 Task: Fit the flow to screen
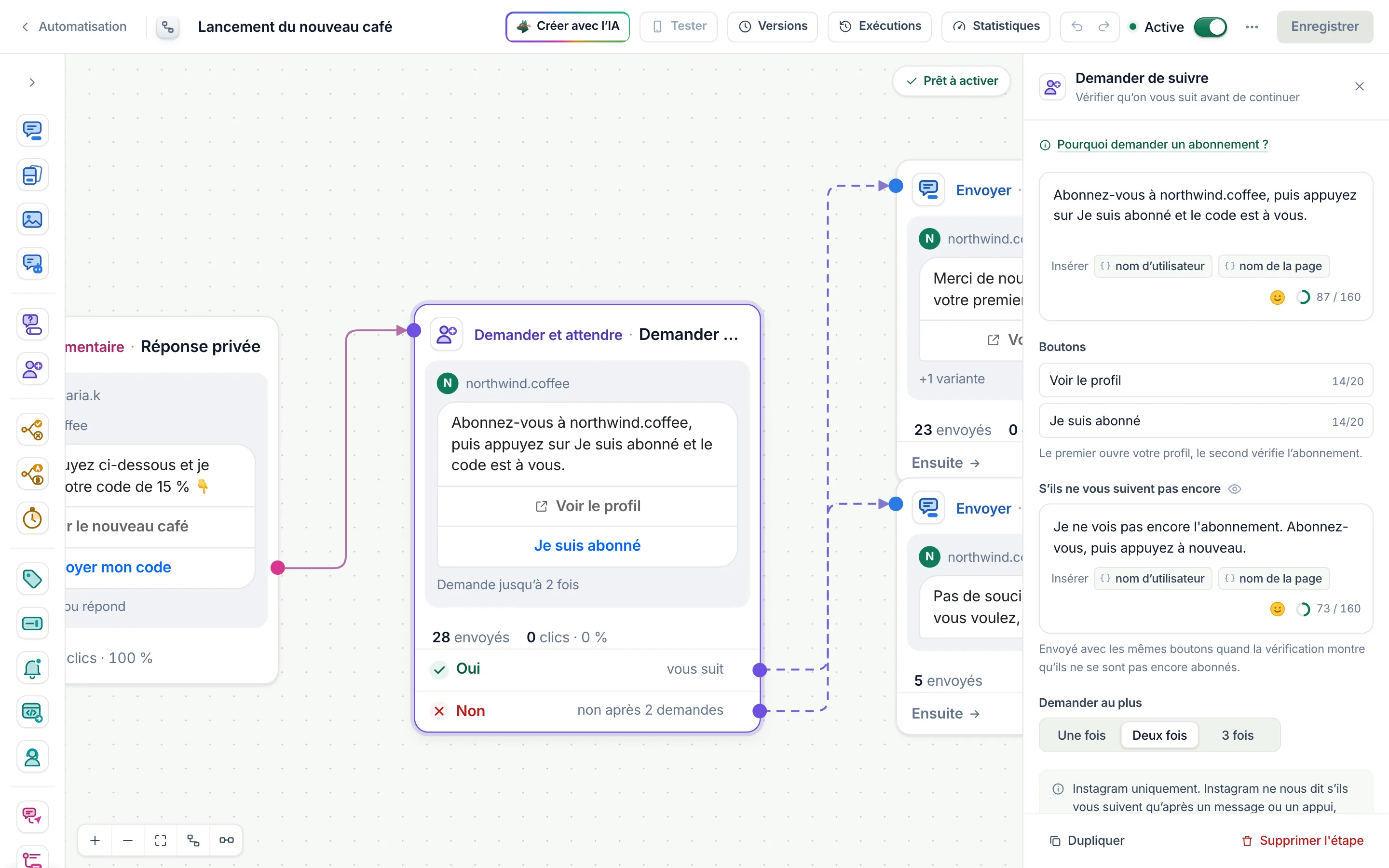[x=161, y=841]
